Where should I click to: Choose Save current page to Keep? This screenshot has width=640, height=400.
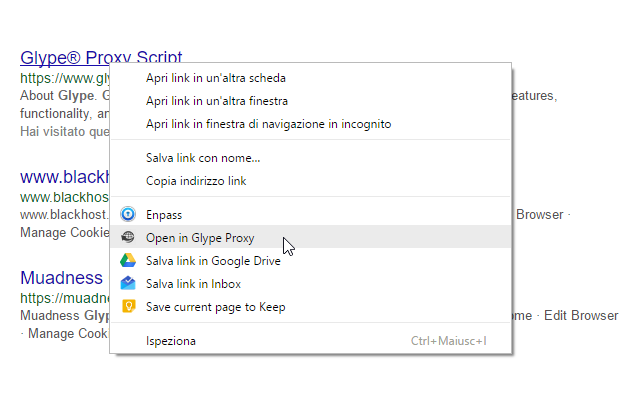click(x=310, y=307)
